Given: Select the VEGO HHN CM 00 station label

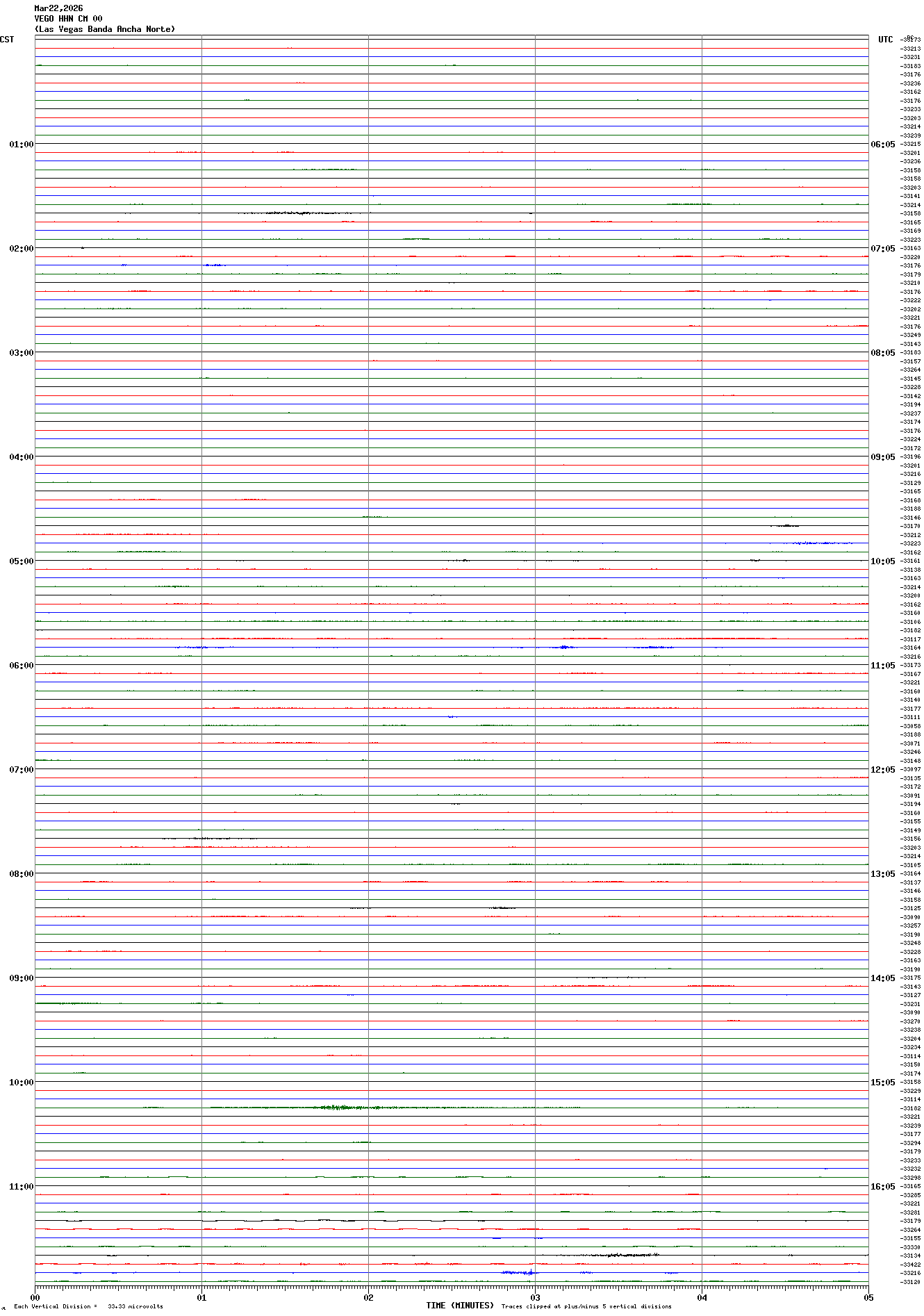Looking at the screenshot, I should [68, 19].
